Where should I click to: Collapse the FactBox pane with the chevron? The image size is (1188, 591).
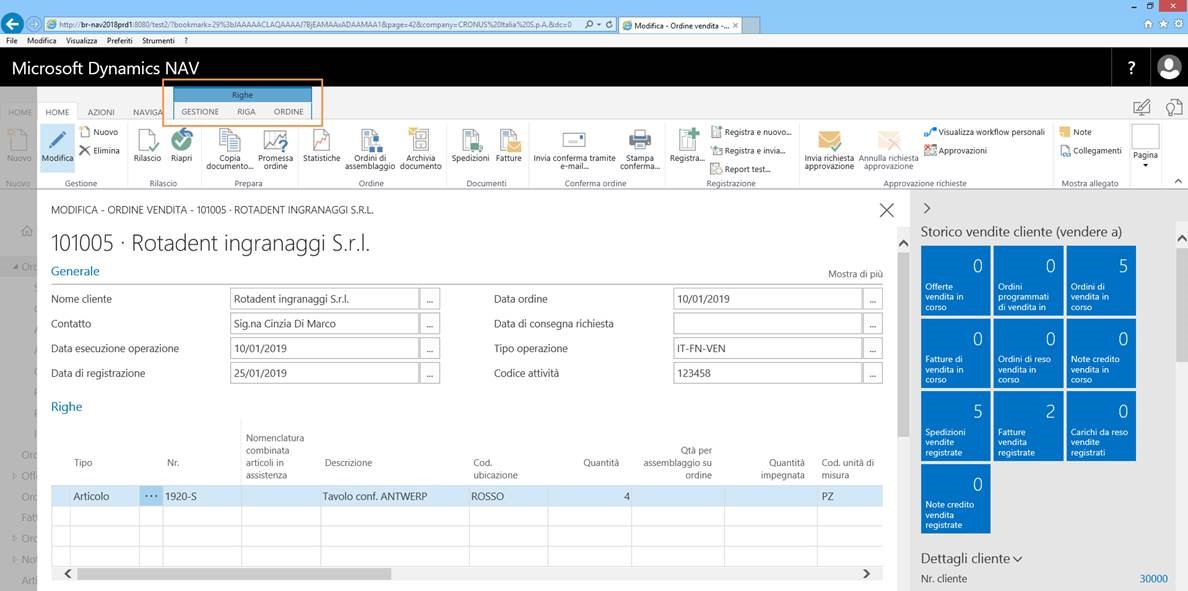(x=927, y=208)
